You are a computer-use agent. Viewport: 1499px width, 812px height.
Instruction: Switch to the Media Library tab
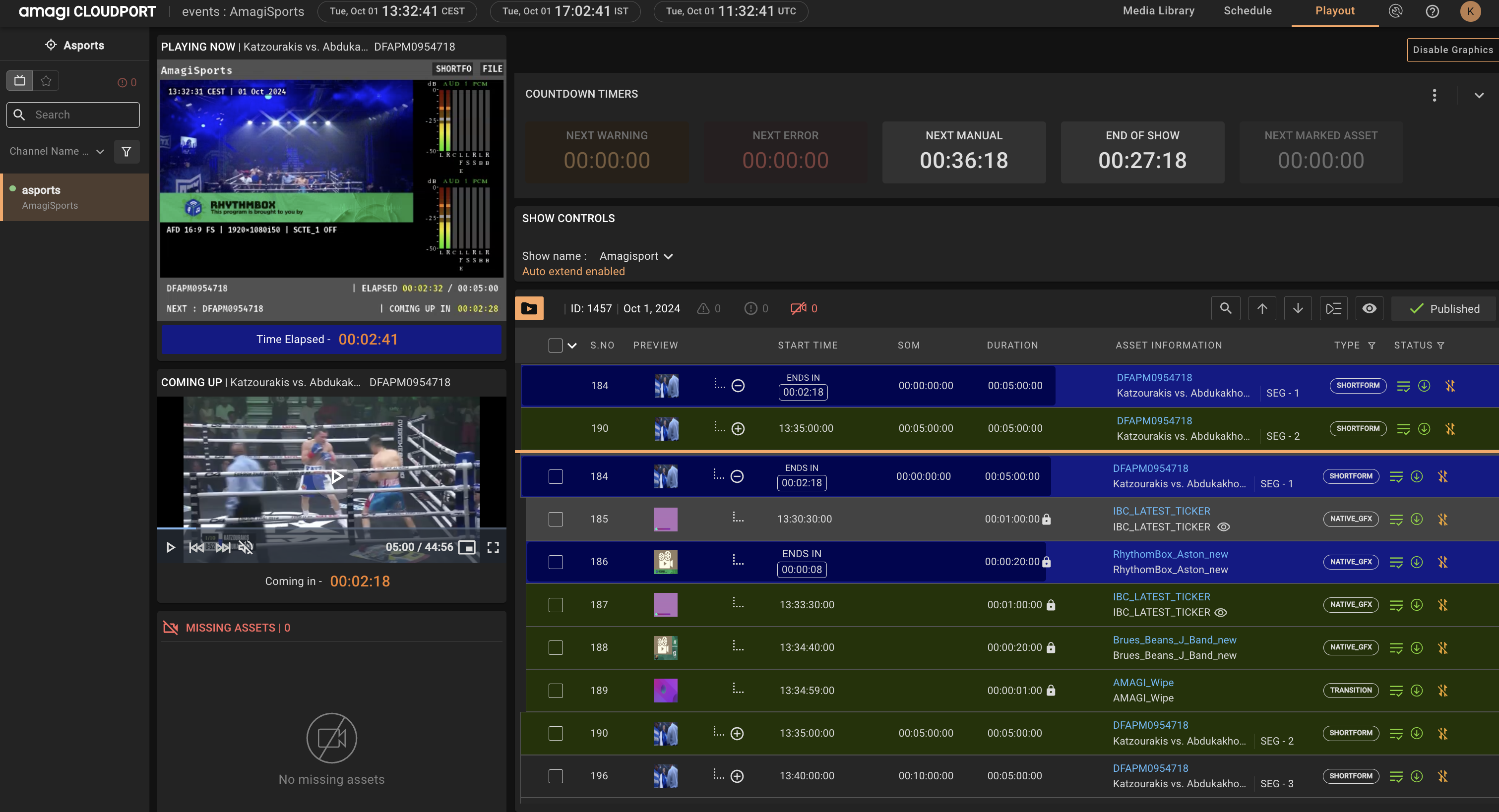pos(1158,11)
